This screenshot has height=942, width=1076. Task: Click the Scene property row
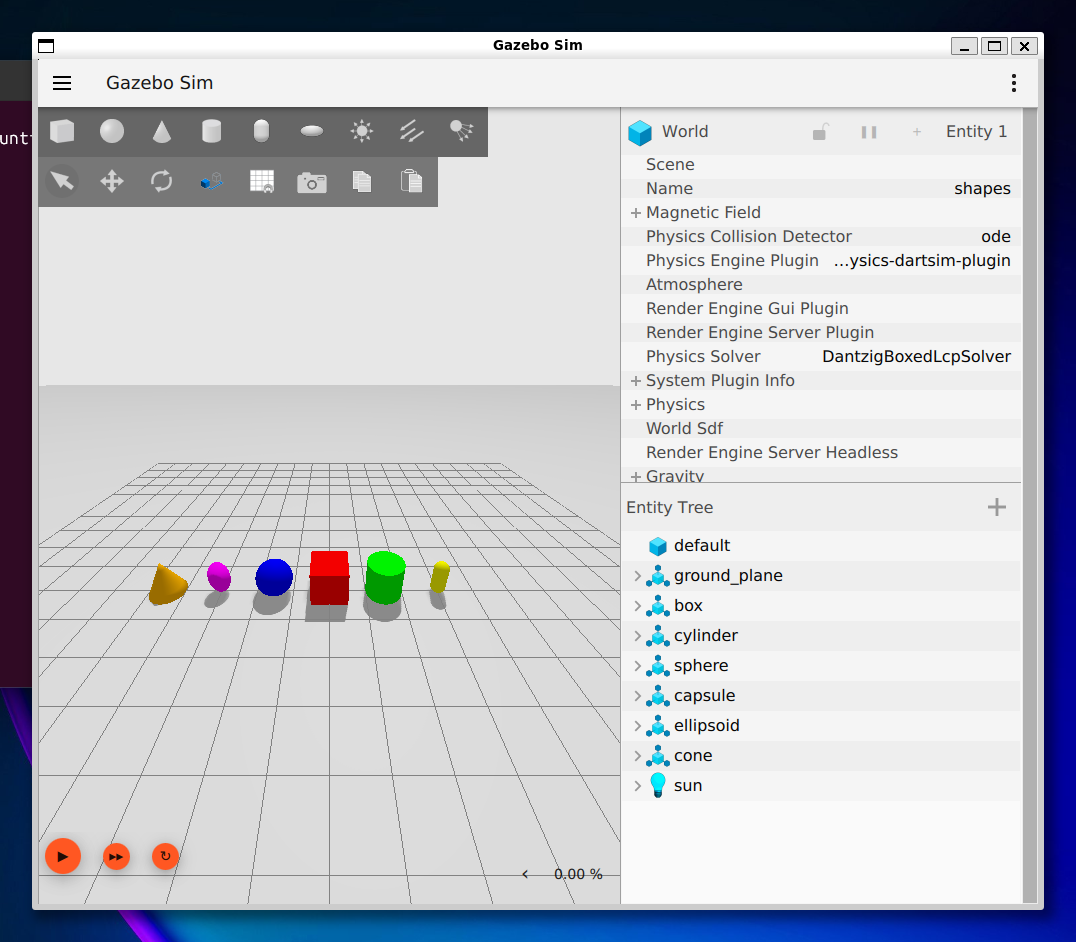(821, 165)
